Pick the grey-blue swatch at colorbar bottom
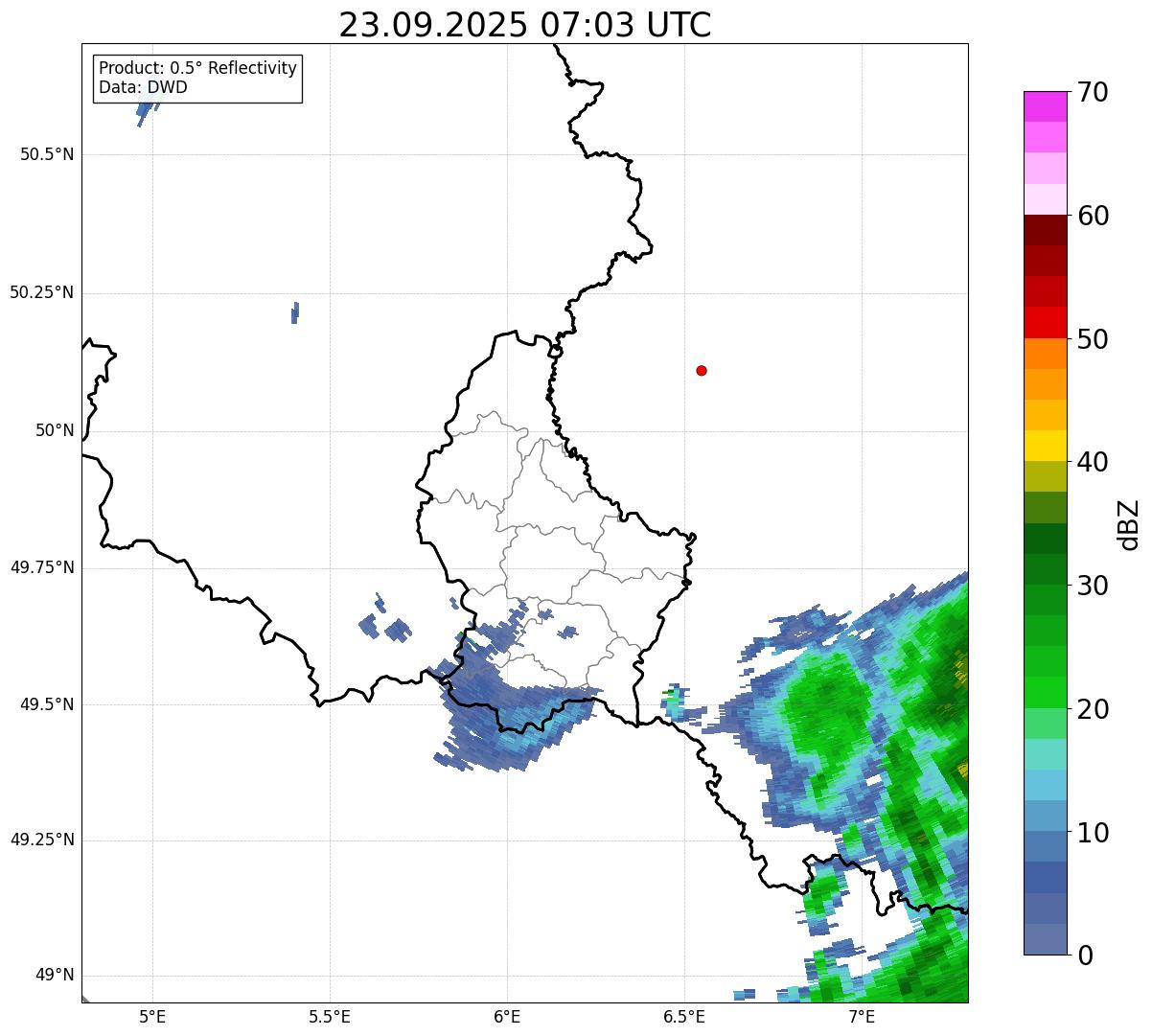Screen dimensions: 1152x1036 [x=1046, y=939]
